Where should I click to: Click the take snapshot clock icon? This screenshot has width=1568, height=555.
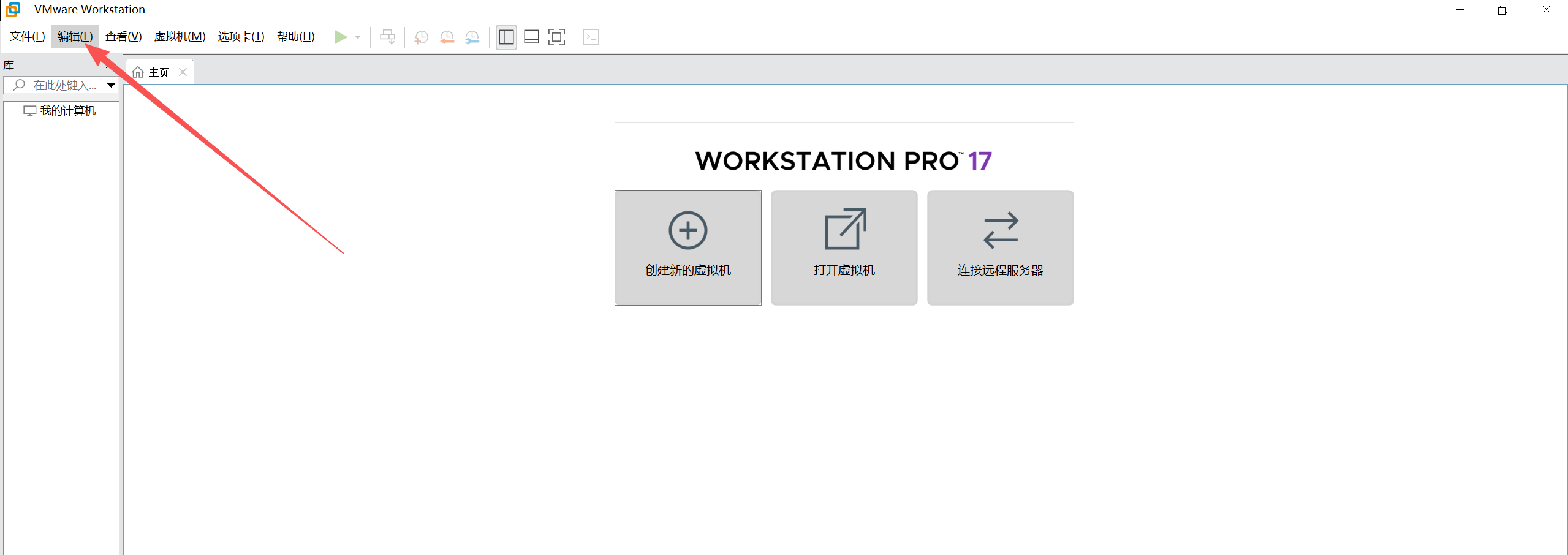421,37
